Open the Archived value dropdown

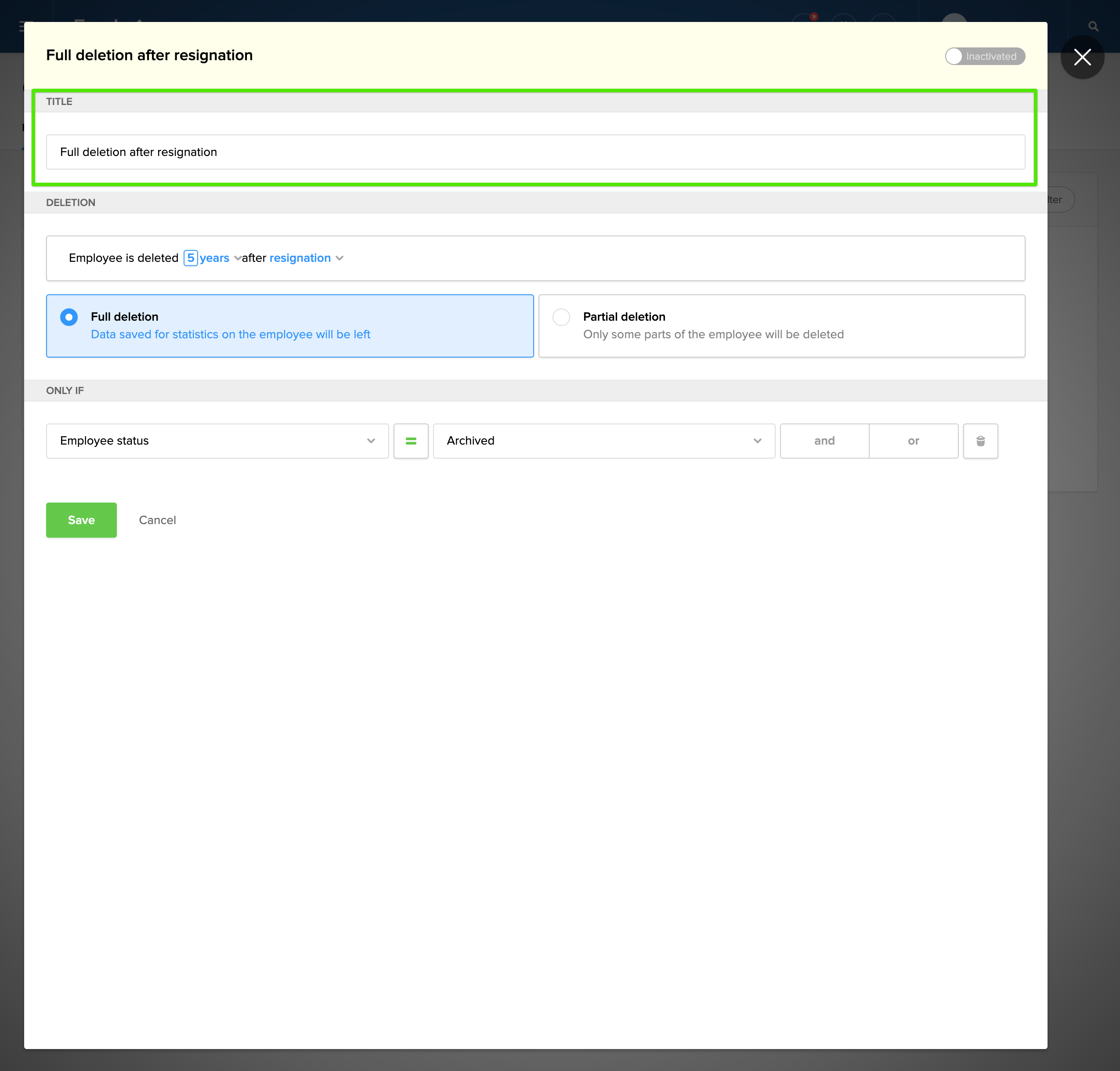(603, 441)
